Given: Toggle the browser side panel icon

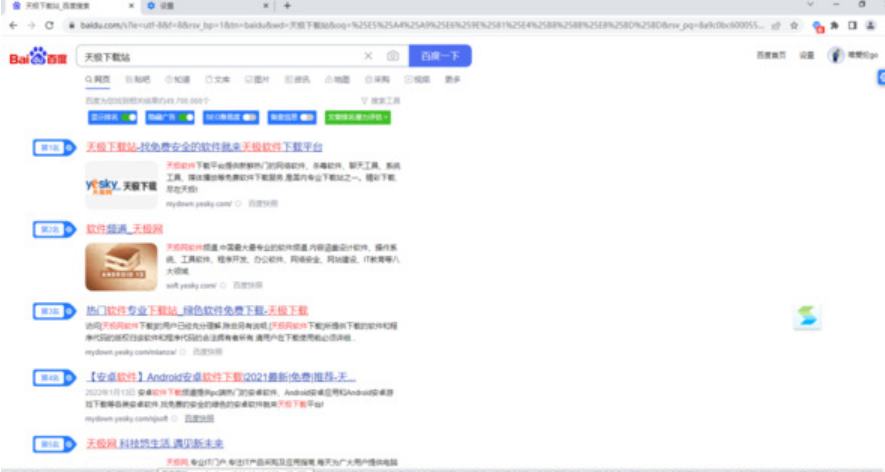Looking at the screenshot, I should click(x=852, y=25).
